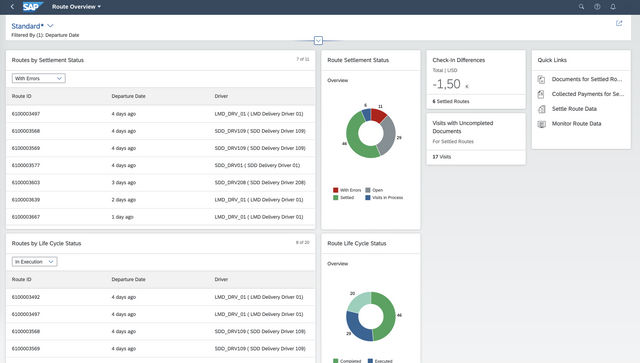Click Collected Payments quick link icon
640x363 pixels.
[541, 94]
